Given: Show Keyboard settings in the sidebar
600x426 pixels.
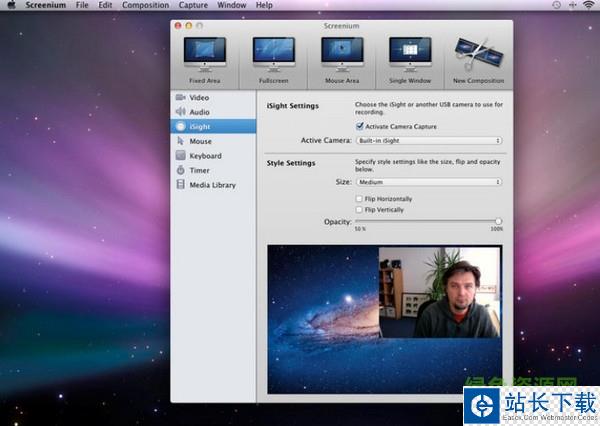Looking at the screenshot, I should pyautogui.click(x=204, y=156).
